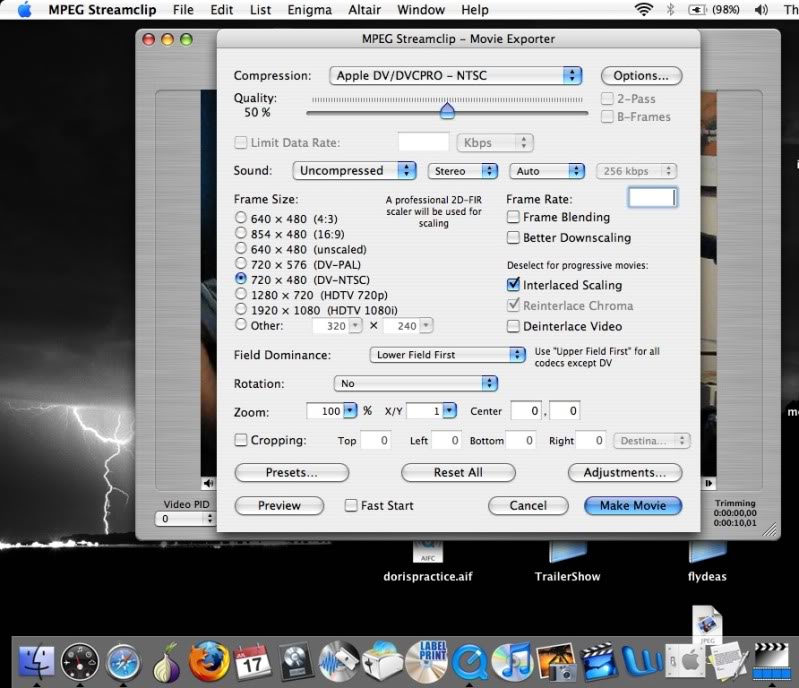Open the Compression codec dropdown
This screenshot has width=799, height=688.
coord(456,75)
